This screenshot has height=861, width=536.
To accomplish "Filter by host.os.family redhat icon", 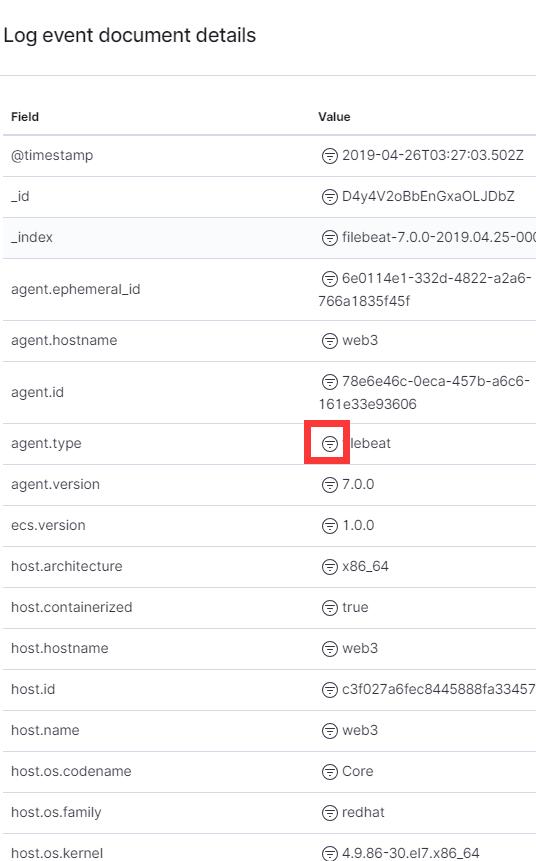I will pos(330,813).
